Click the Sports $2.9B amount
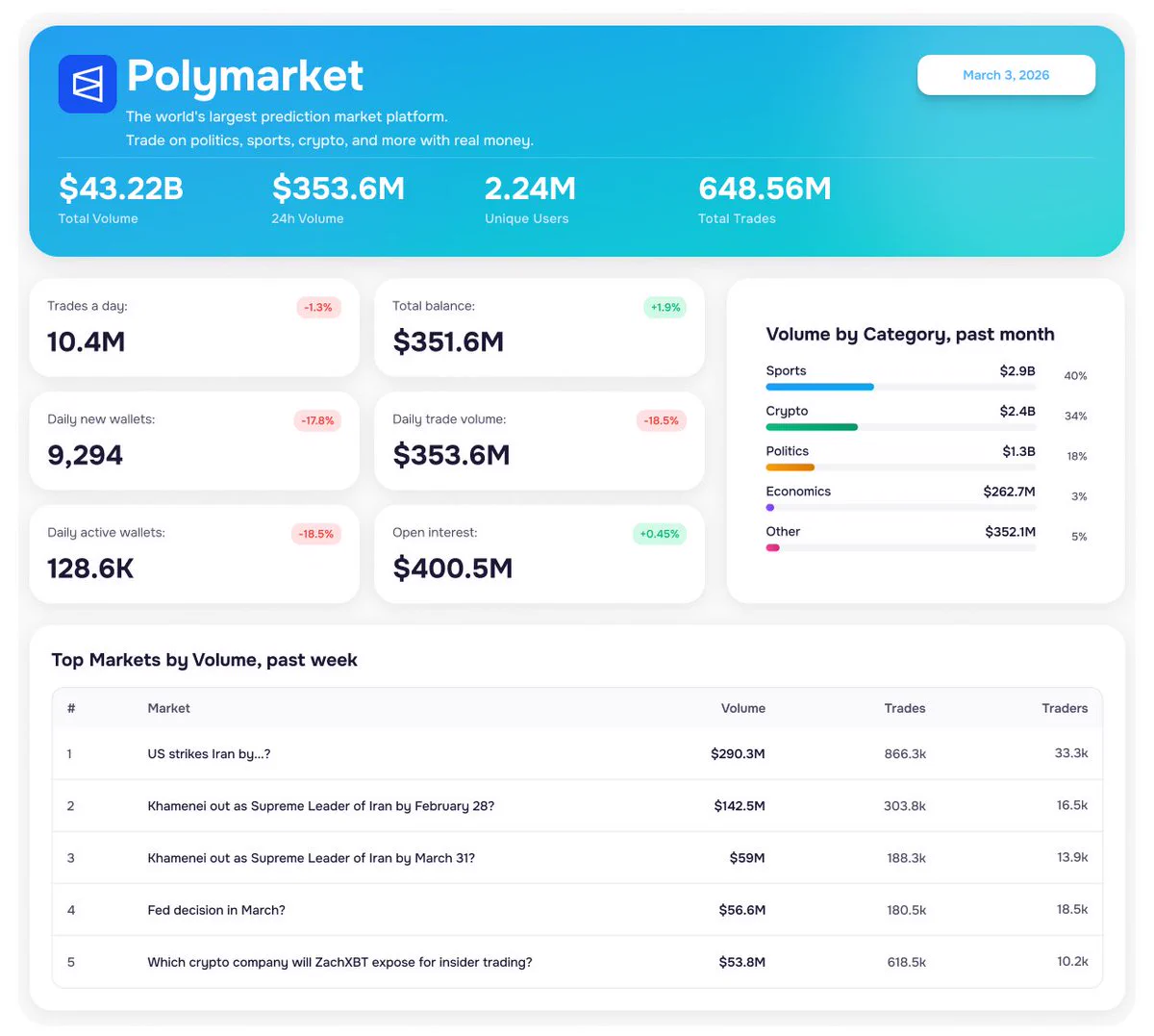 [x=1017, y=371]
